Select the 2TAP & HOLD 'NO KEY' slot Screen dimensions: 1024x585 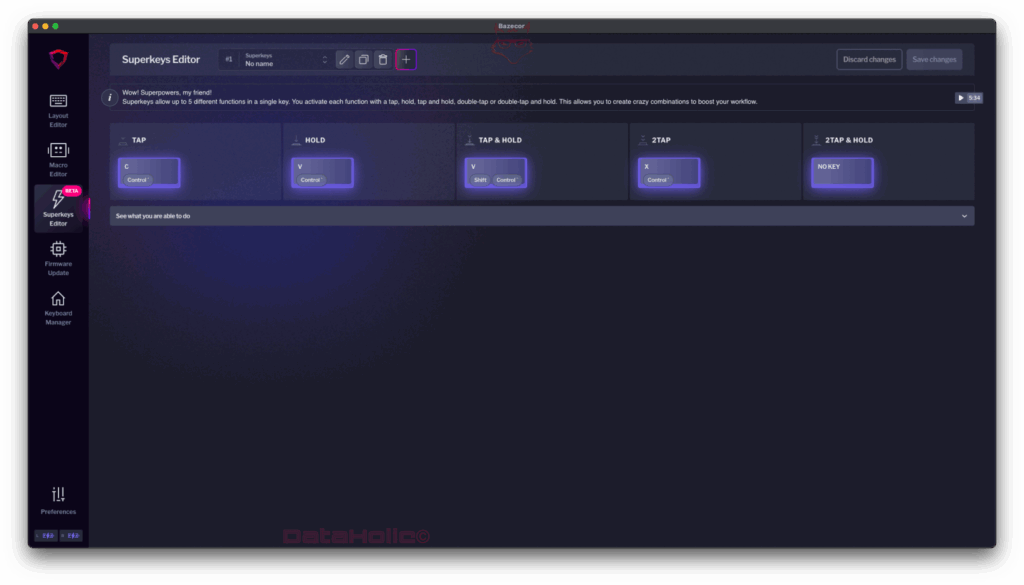point(842,173)
